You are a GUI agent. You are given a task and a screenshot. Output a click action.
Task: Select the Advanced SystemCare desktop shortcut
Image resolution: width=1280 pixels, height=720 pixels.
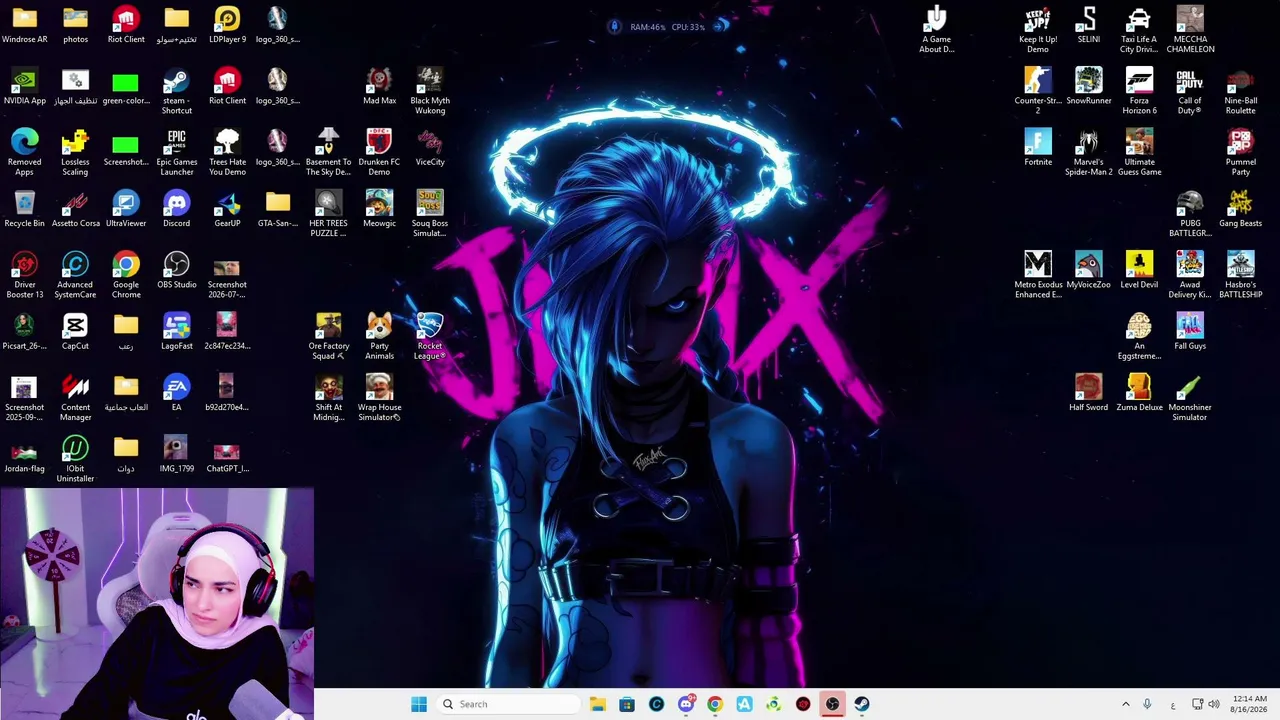(75, 275)
